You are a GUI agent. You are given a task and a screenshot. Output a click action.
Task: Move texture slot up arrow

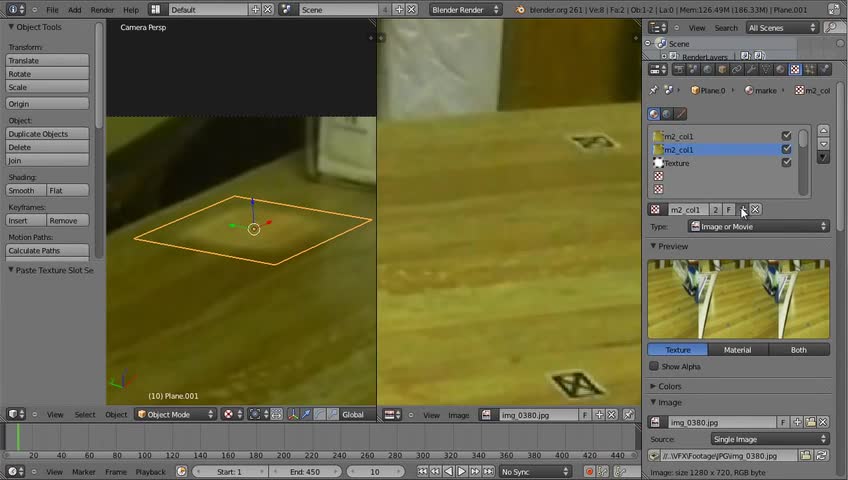point(823,130)
